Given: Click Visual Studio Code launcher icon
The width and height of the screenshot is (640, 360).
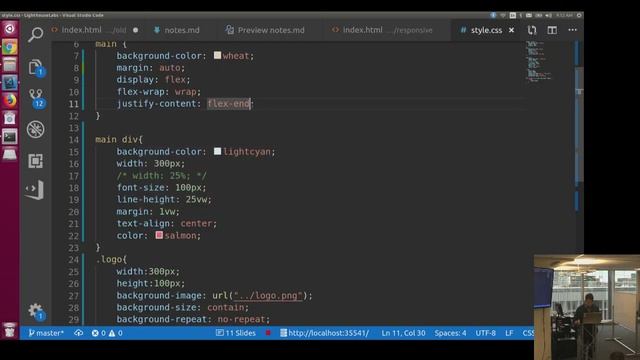Looking at the screenshot, I should pos(9,82).
